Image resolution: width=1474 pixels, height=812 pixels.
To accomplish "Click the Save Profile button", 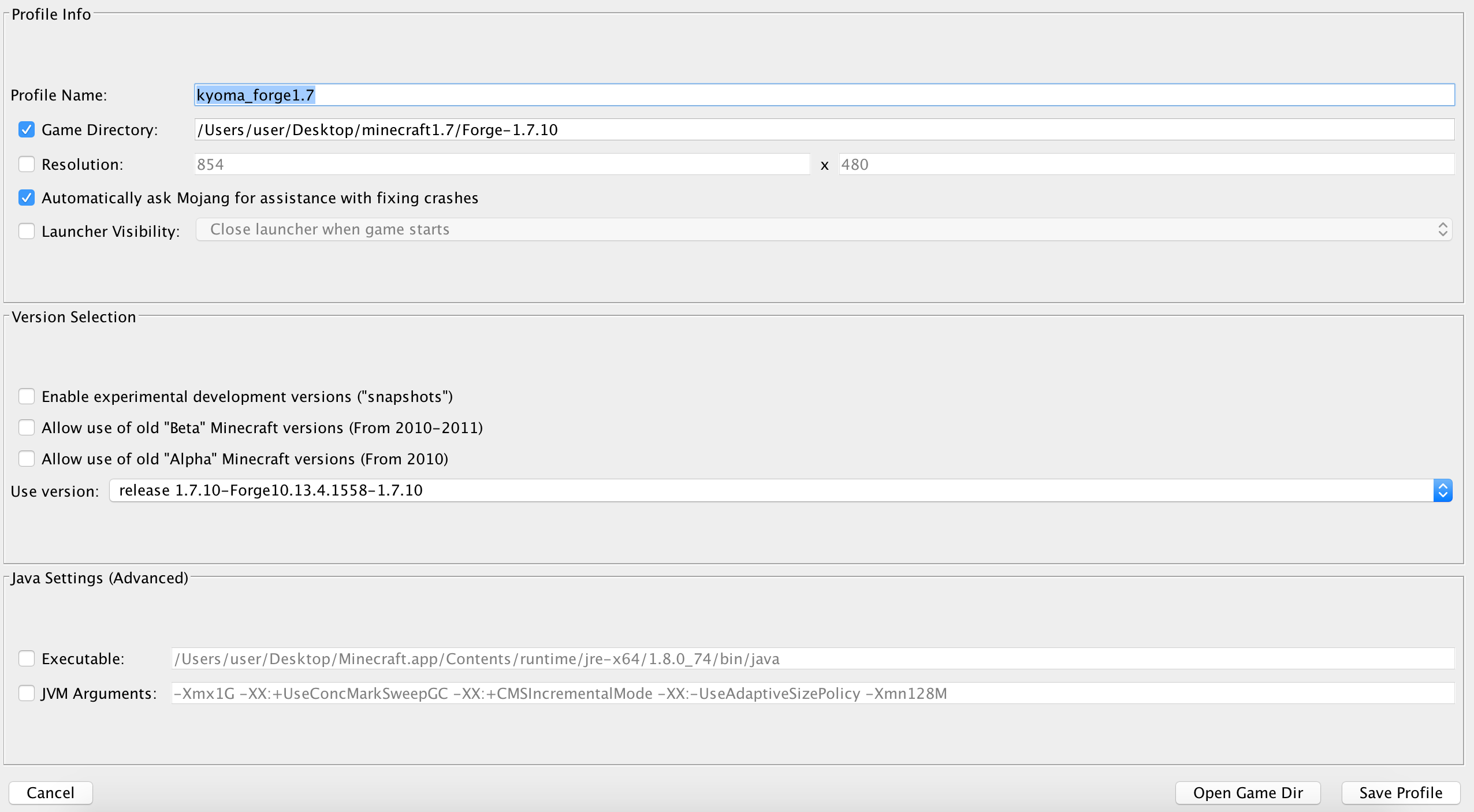I will click(x=1401, y=792).
